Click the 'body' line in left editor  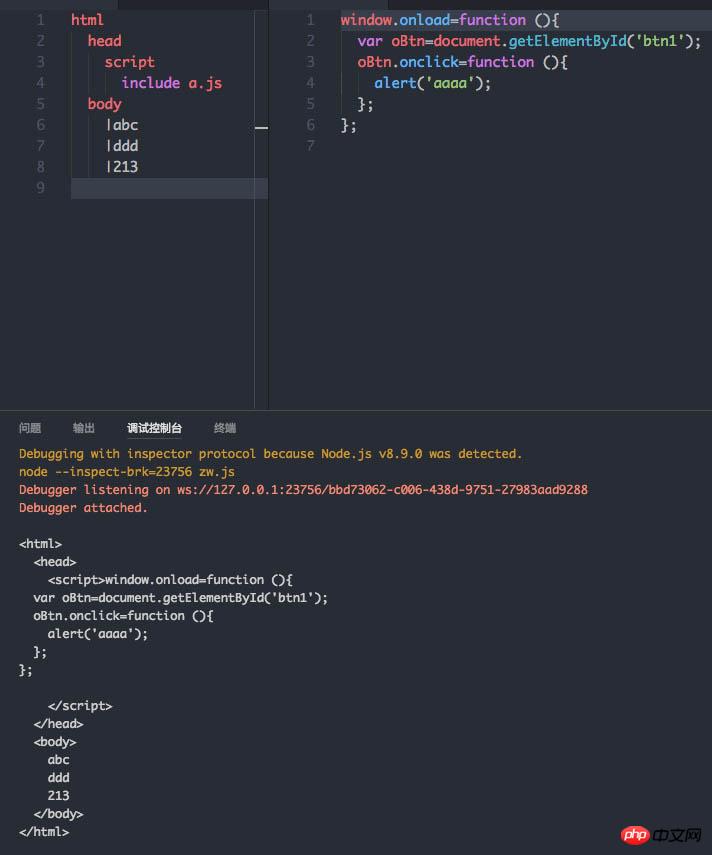click(x=105, y=104)
